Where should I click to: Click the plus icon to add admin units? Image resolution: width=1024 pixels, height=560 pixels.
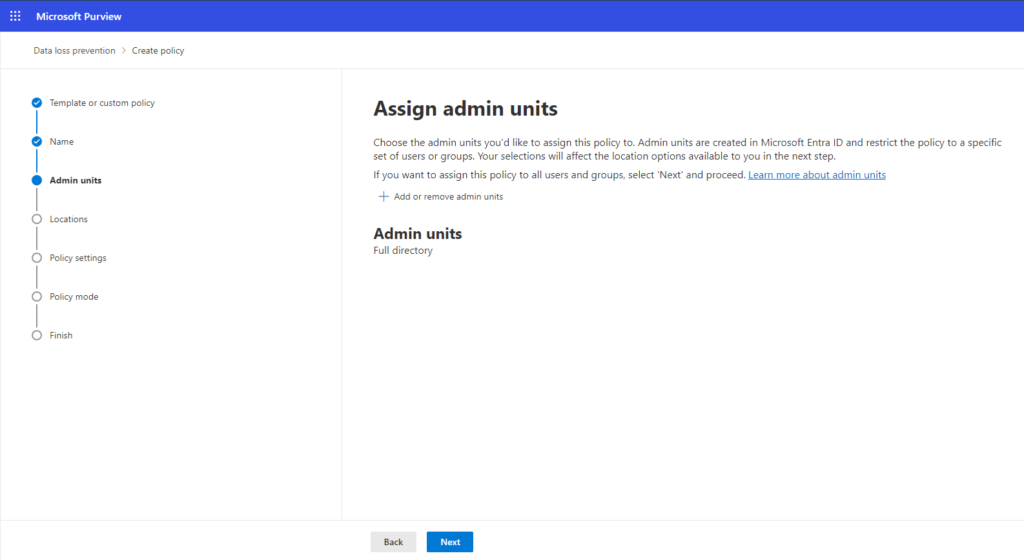[x=383, y=197]
